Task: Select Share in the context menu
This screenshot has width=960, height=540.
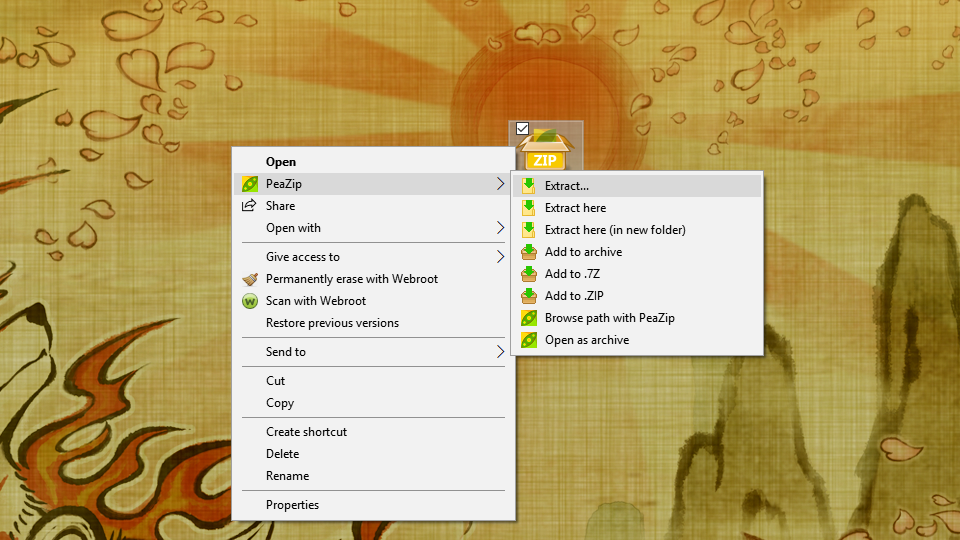Action: point(373,206)
